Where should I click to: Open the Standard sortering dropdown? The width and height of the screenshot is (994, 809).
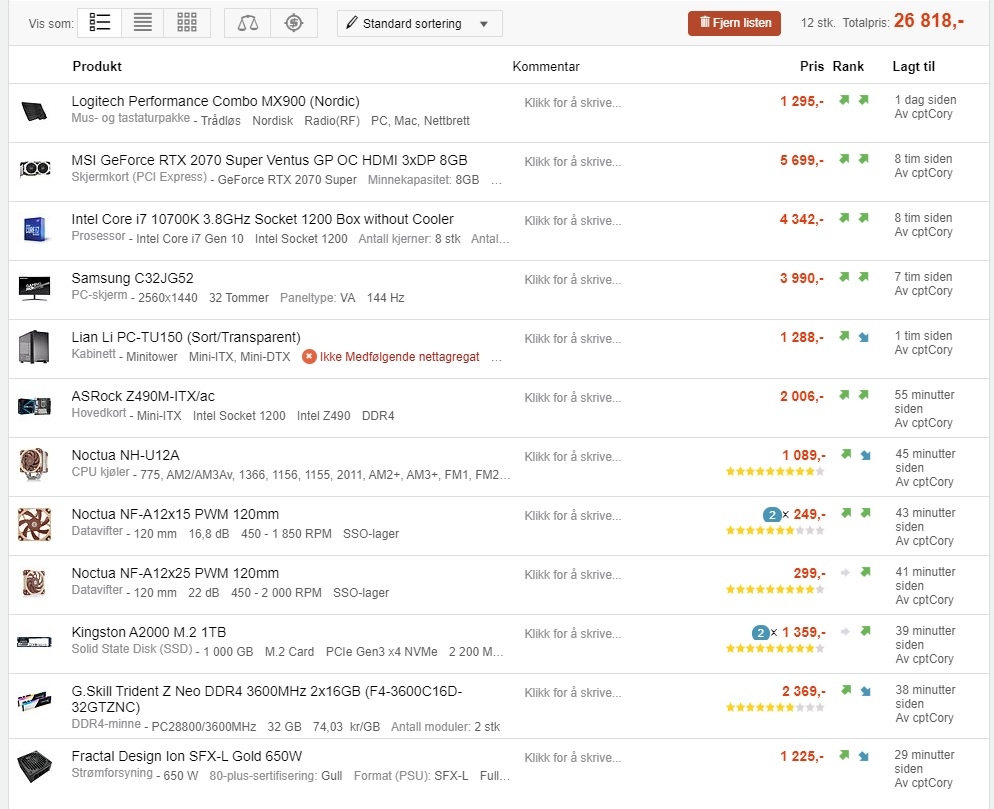[420, 23]
